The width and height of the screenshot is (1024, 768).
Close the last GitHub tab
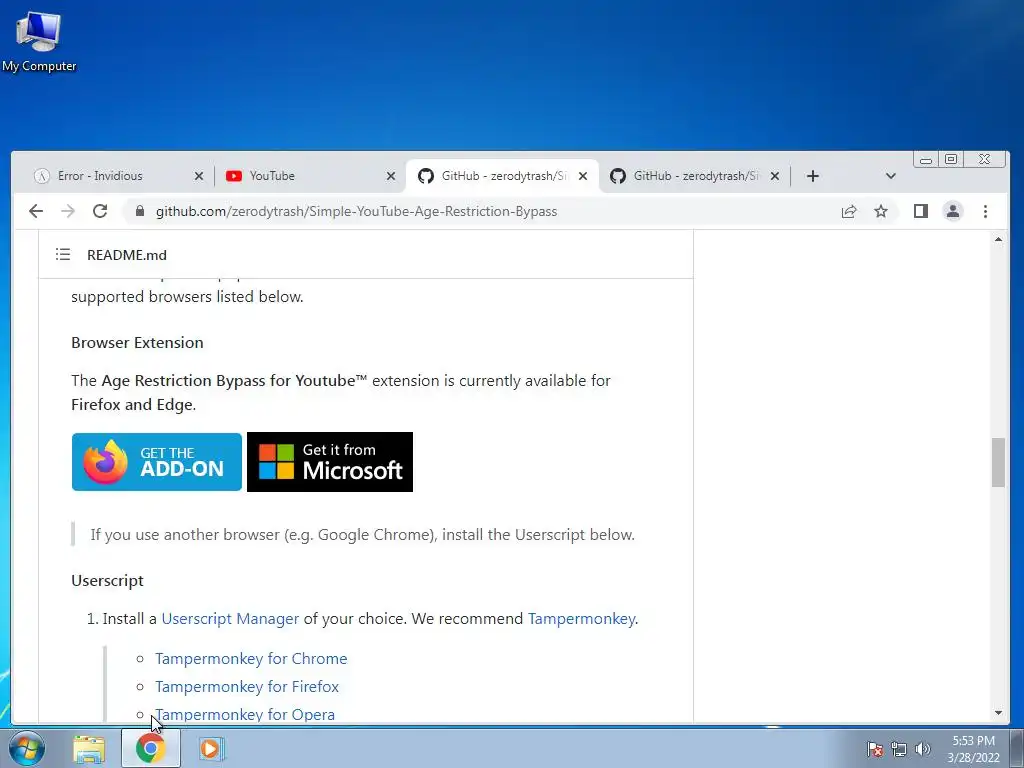[x=775, y=176]
